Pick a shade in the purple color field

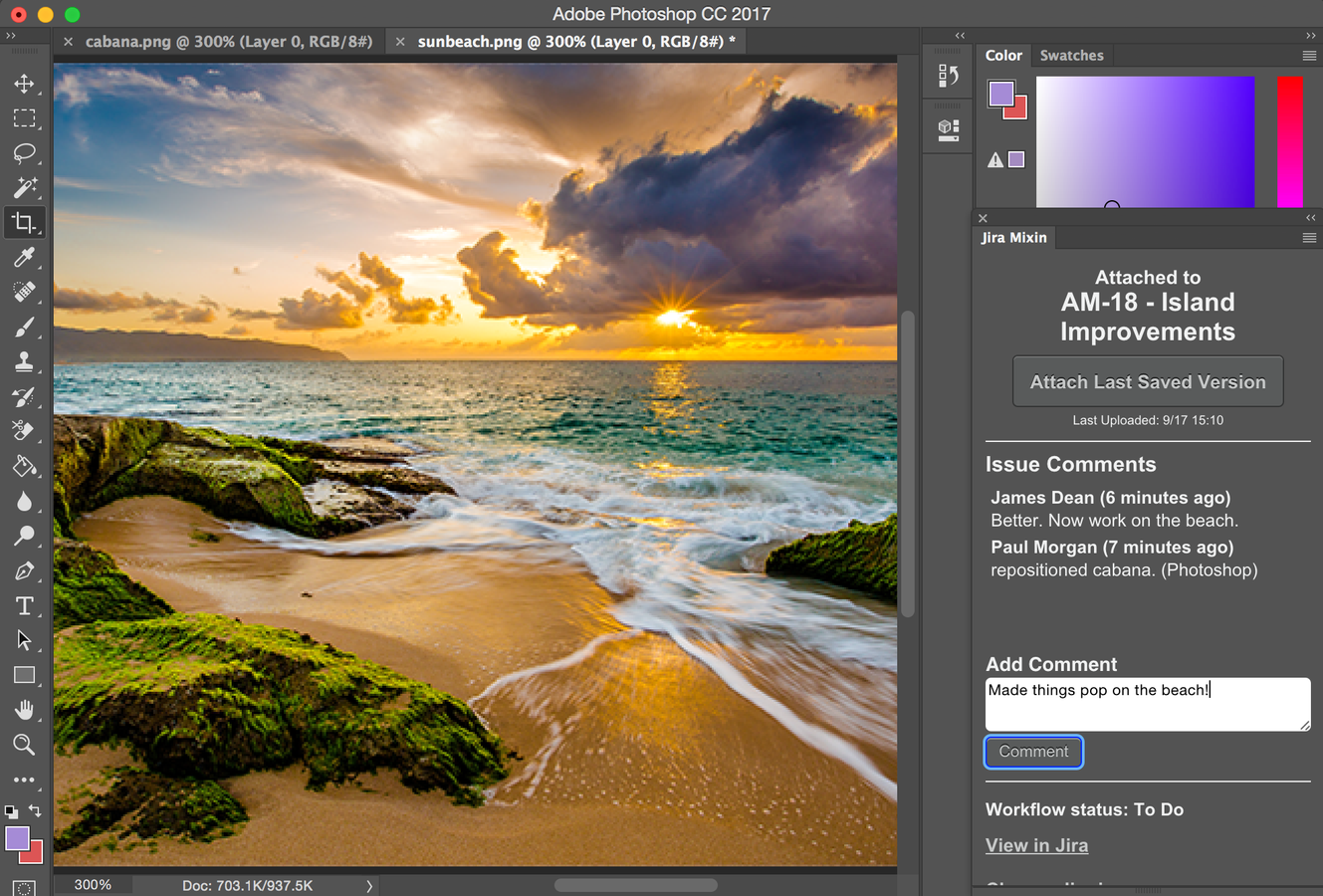tap(1145, 141)
